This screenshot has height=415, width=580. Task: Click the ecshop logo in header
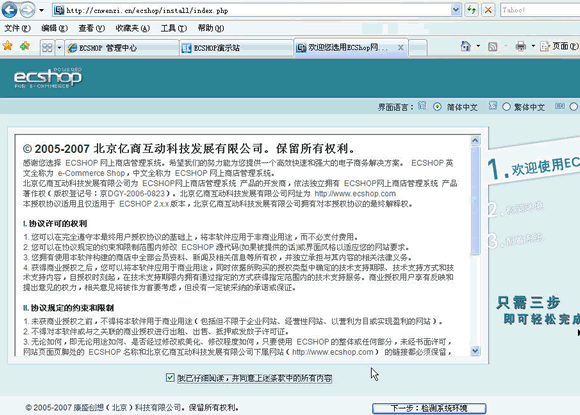coord(48,77)
